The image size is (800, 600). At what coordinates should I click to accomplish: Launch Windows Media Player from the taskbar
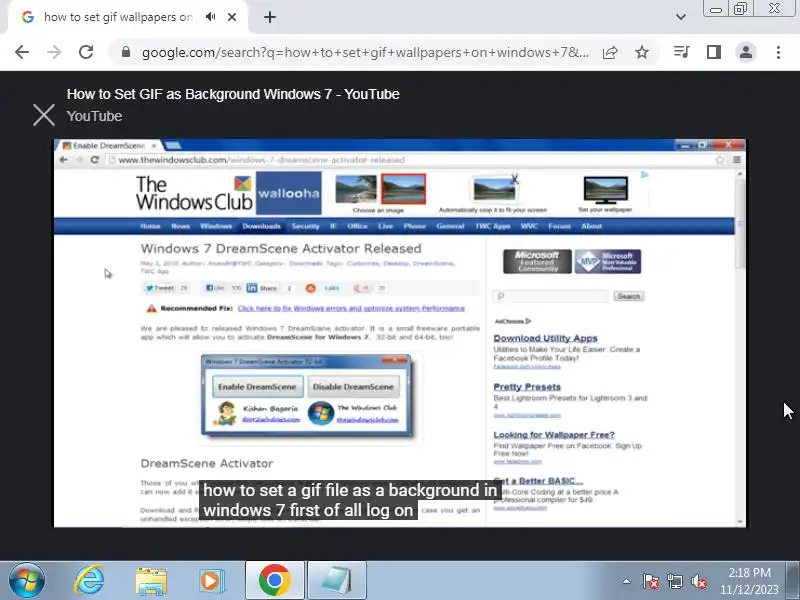coord(210,581)
